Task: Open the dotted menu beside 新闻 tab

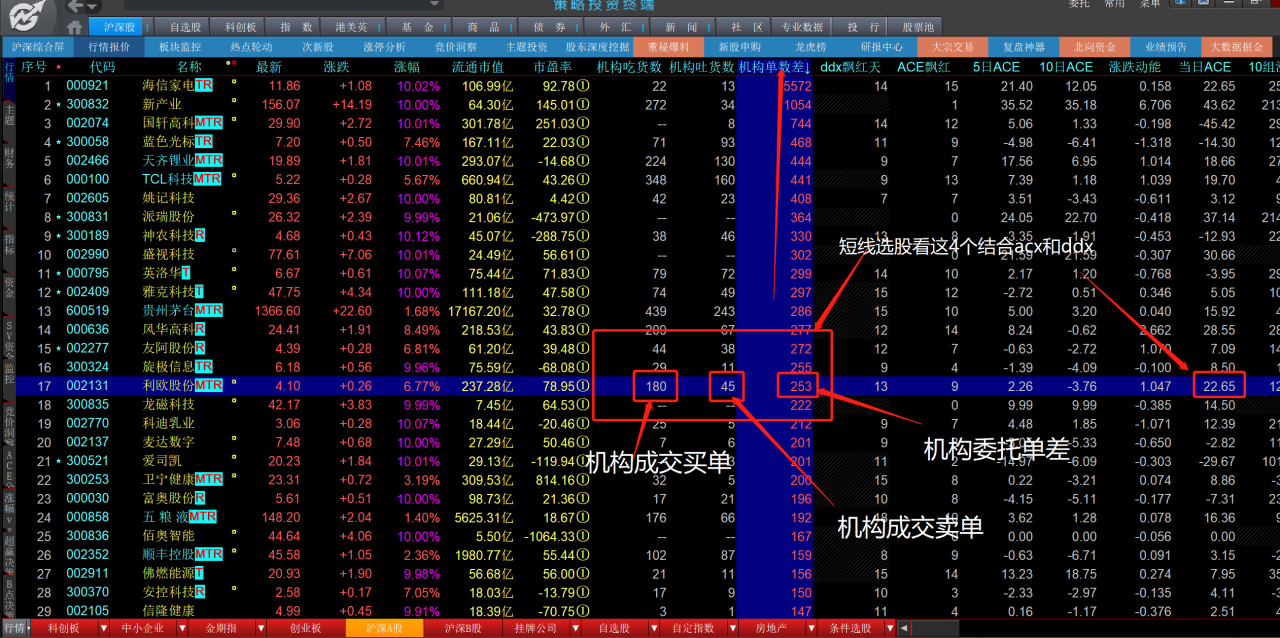Action: [x=708, y=27]
